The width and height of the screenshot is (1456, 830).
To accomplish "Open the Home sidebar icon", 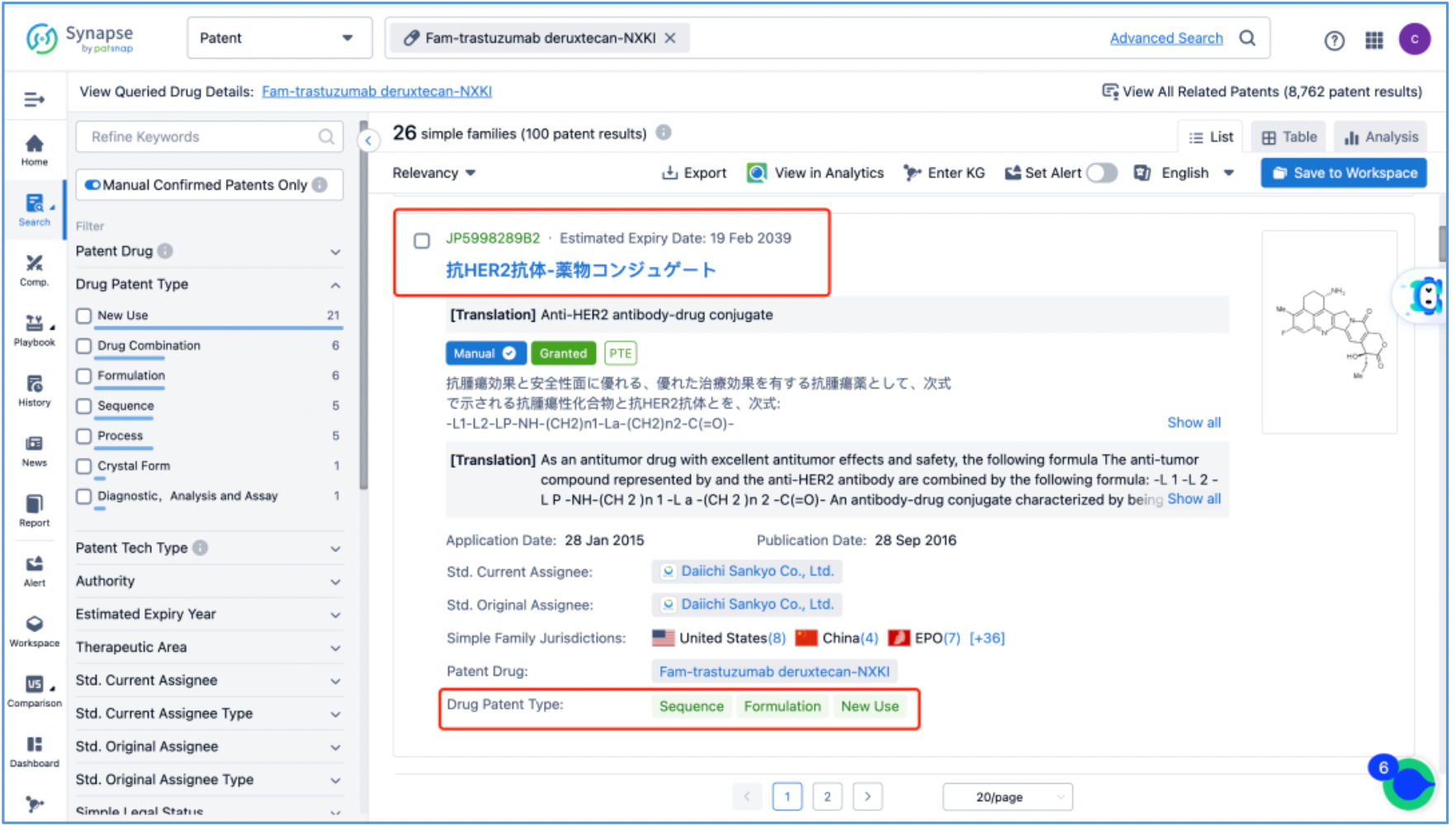I will click(x=35, y=150).
